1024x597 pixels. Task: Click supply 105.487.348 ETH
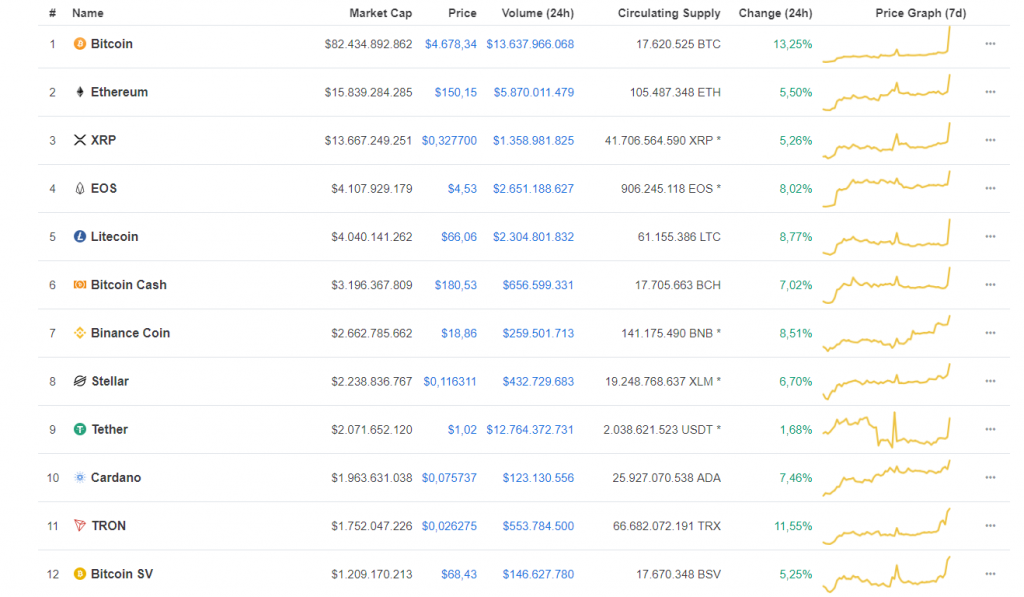pyautogui.click(x=675, y=92)
